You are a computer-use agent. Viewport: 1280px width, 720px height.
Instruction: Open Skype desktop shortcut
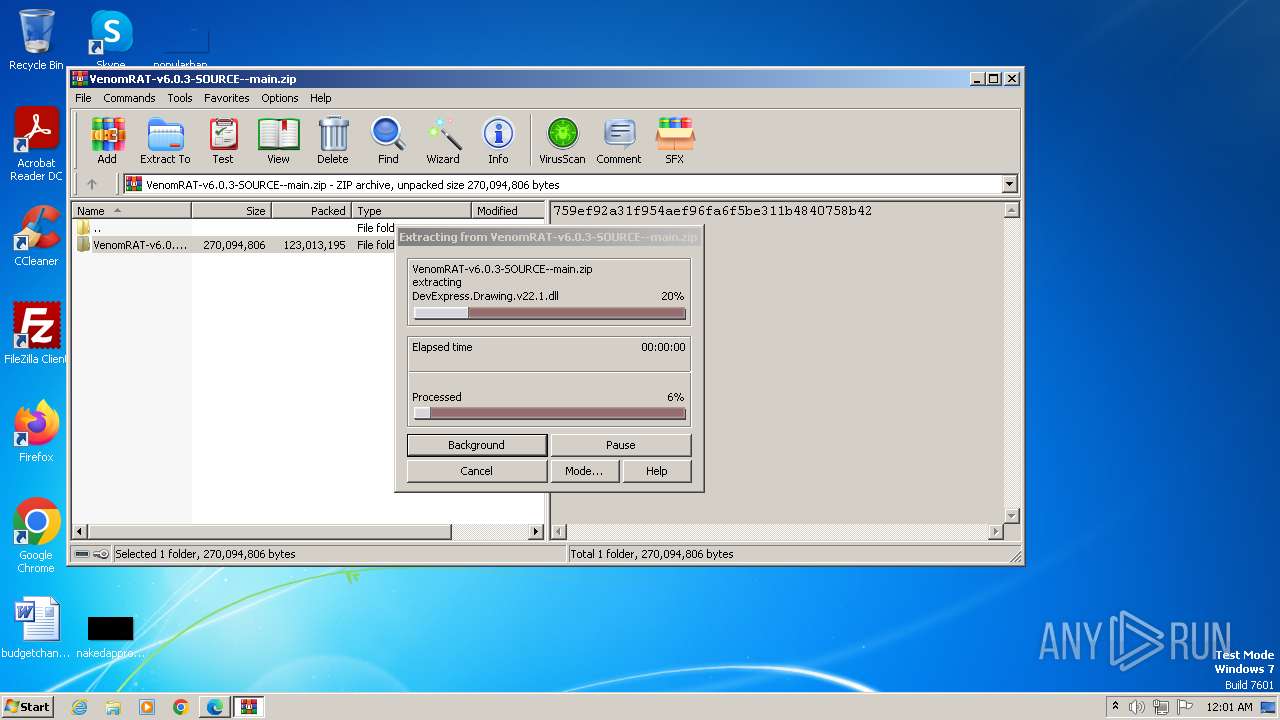coord(111,38)
